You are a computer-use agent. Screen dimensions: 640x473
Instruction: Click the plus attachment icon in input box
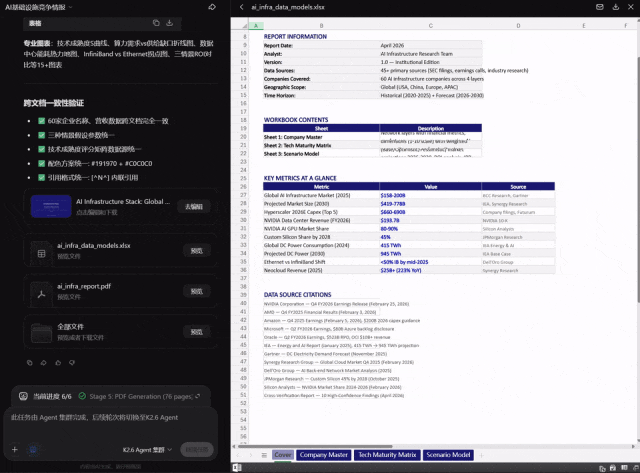[x=15, y=449]
